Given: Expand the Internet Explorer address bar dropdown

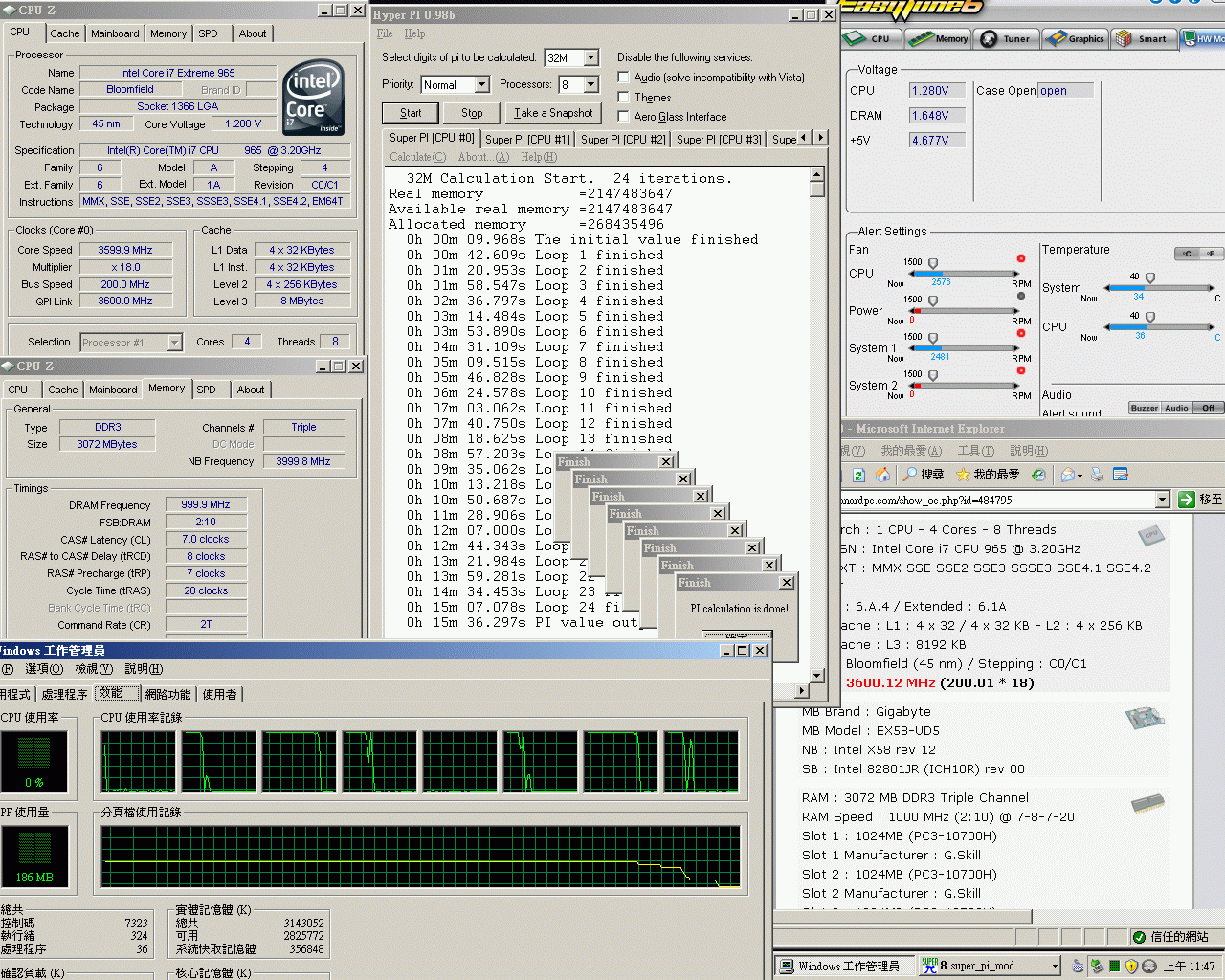Looking at the screenshot, I should pyautogui.click(x=1163, y=500).
